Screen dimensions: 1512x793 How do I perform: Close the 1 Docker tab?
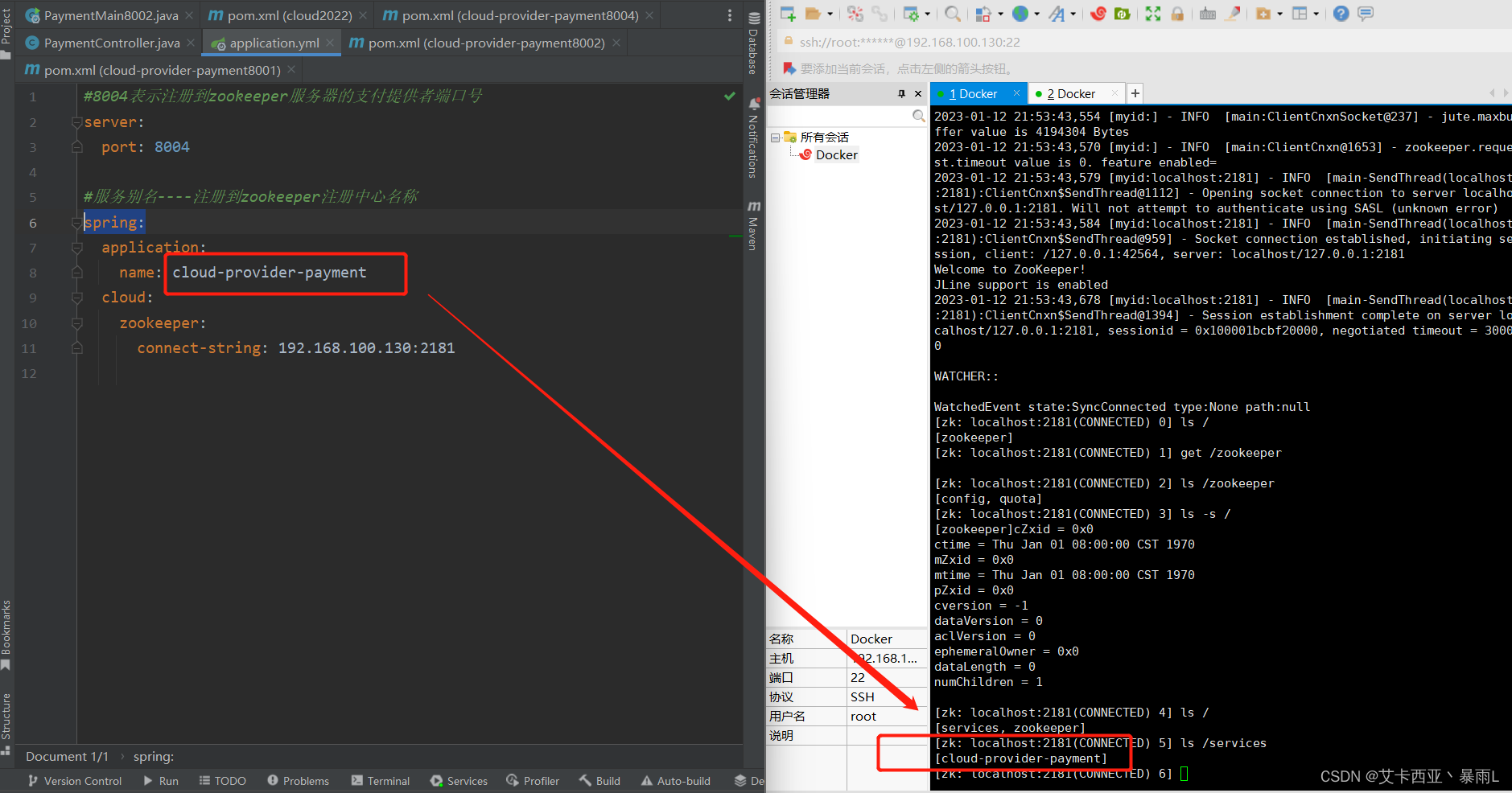pos(1016,93)
